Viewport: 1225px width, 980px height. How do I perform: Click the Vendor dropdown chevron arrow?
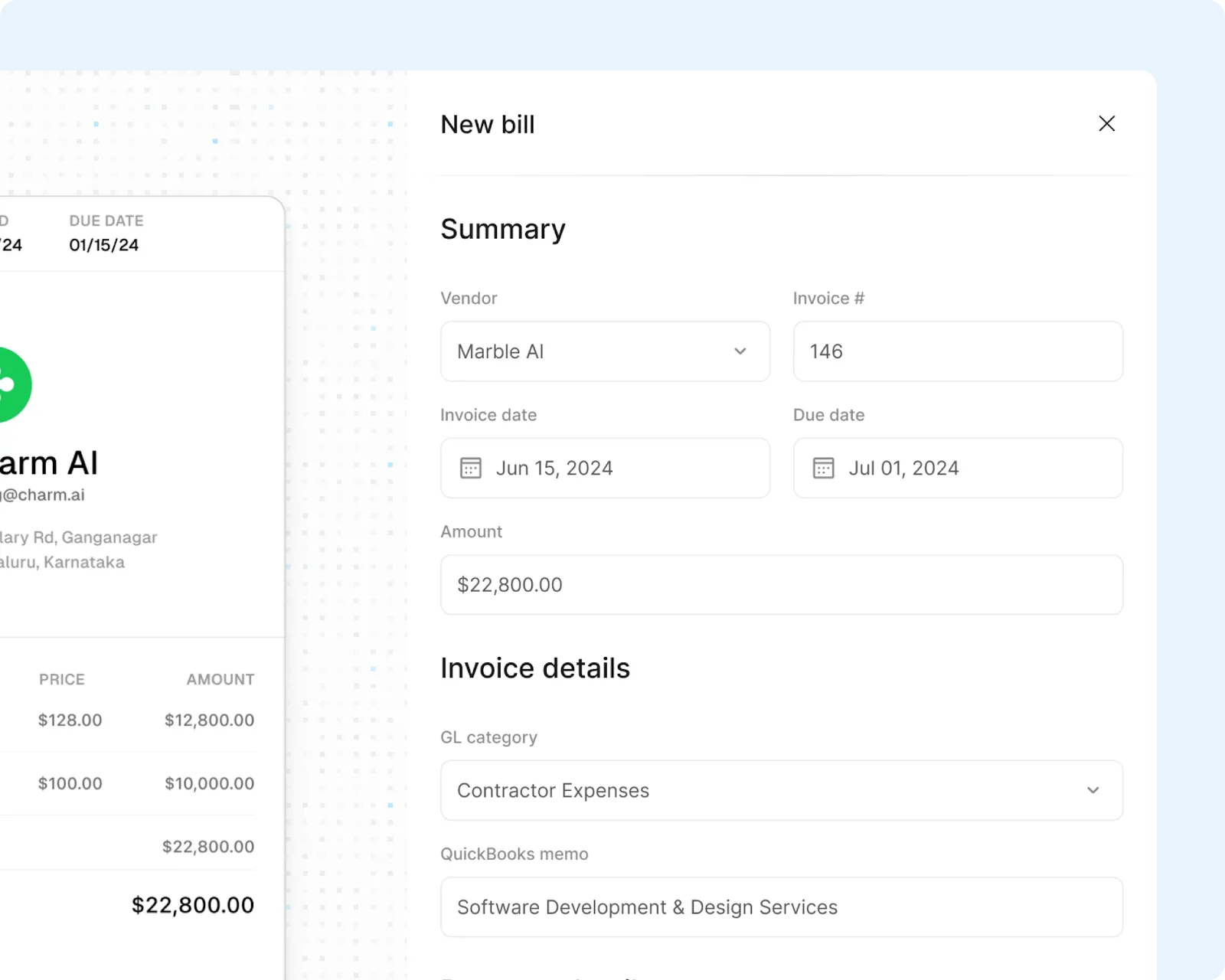click(740, 351)
